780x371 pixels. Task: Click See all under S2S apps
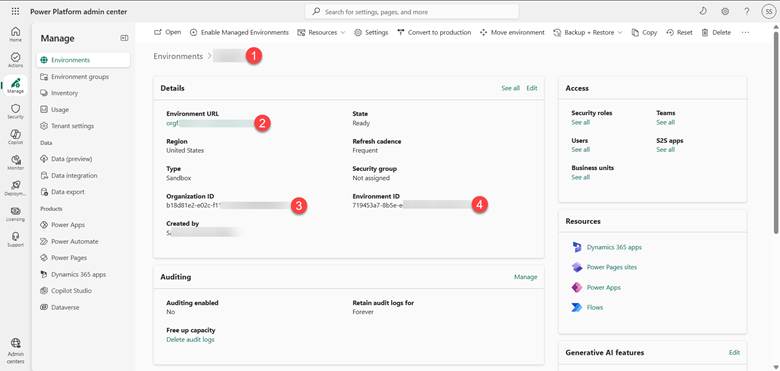665,150
